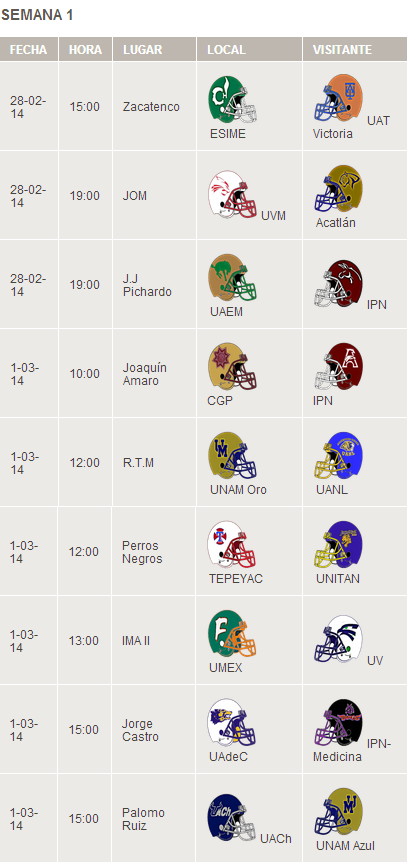The height and width of the screenshot is (868, 410).
Task: Select the white UV helmet icon
Action: click(x=339, y=640)
